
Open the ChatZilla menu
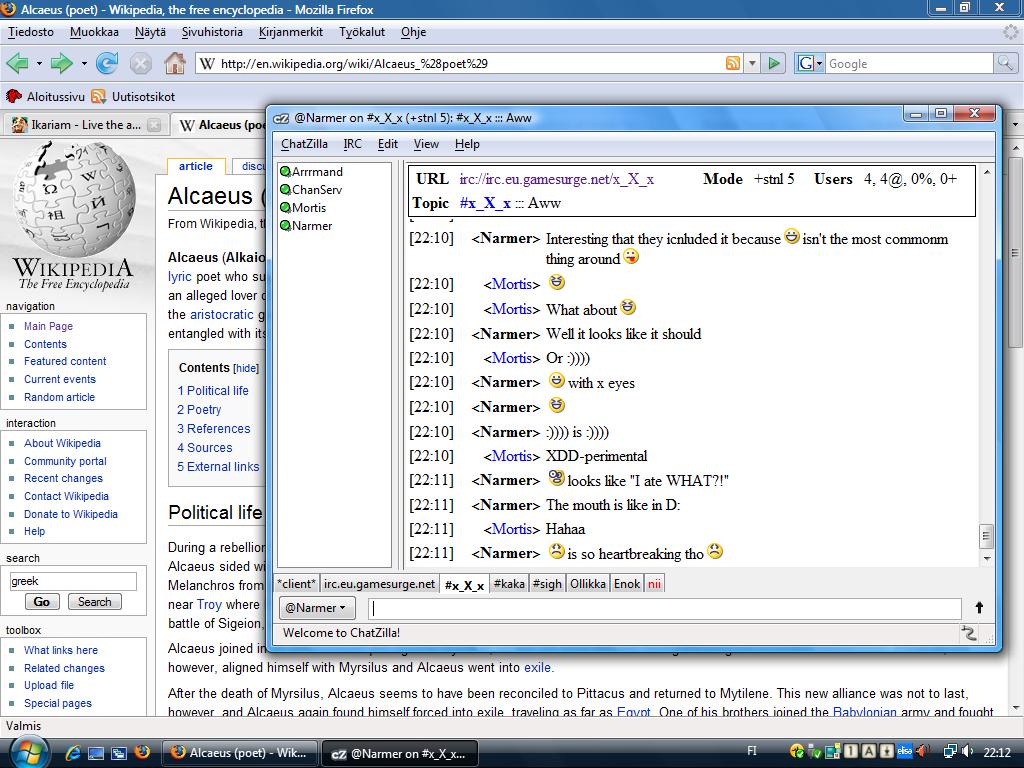pos(304,144)
